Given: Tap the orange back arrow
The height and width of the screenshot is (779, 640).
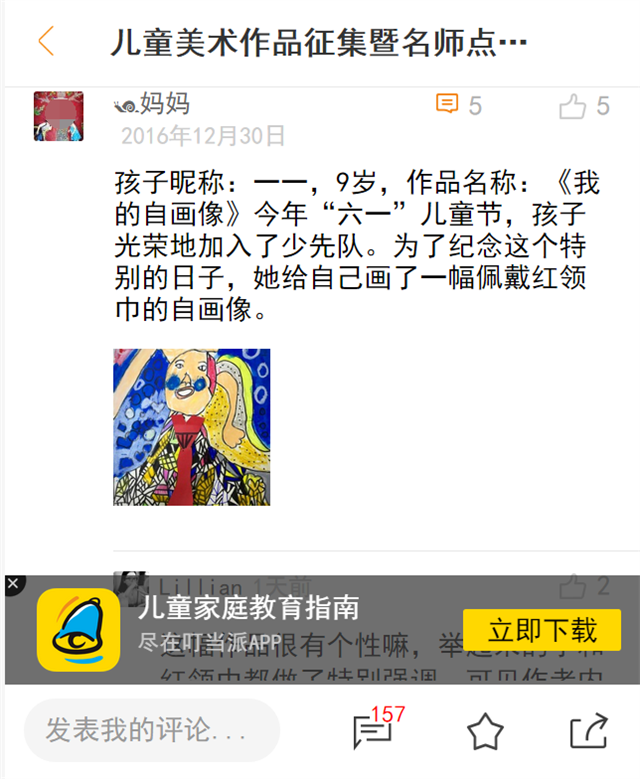Looking at the screenshot, I should (x=46, y=41).
